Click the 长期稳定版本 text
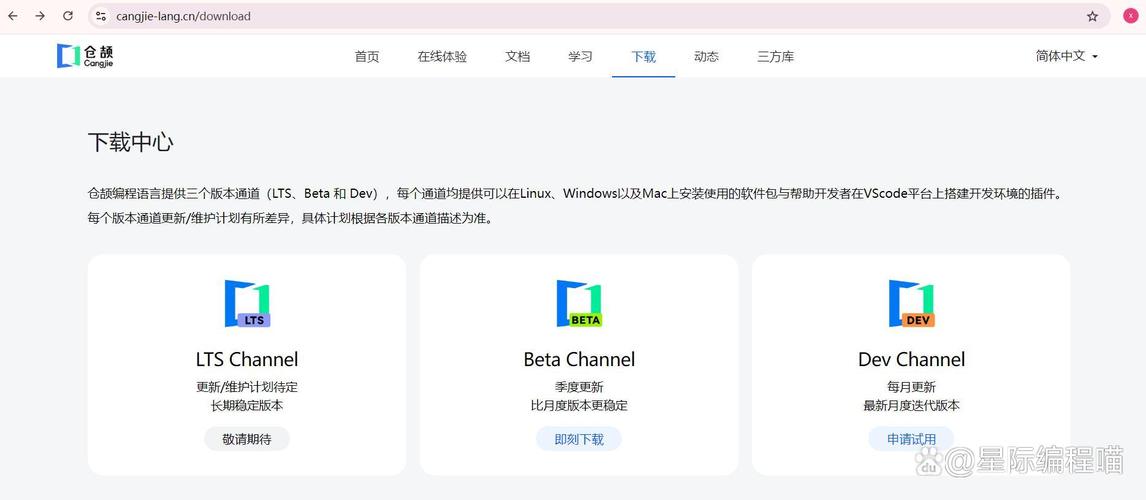This screenshot has height=500, width=1146. click(x=247, y=405)
